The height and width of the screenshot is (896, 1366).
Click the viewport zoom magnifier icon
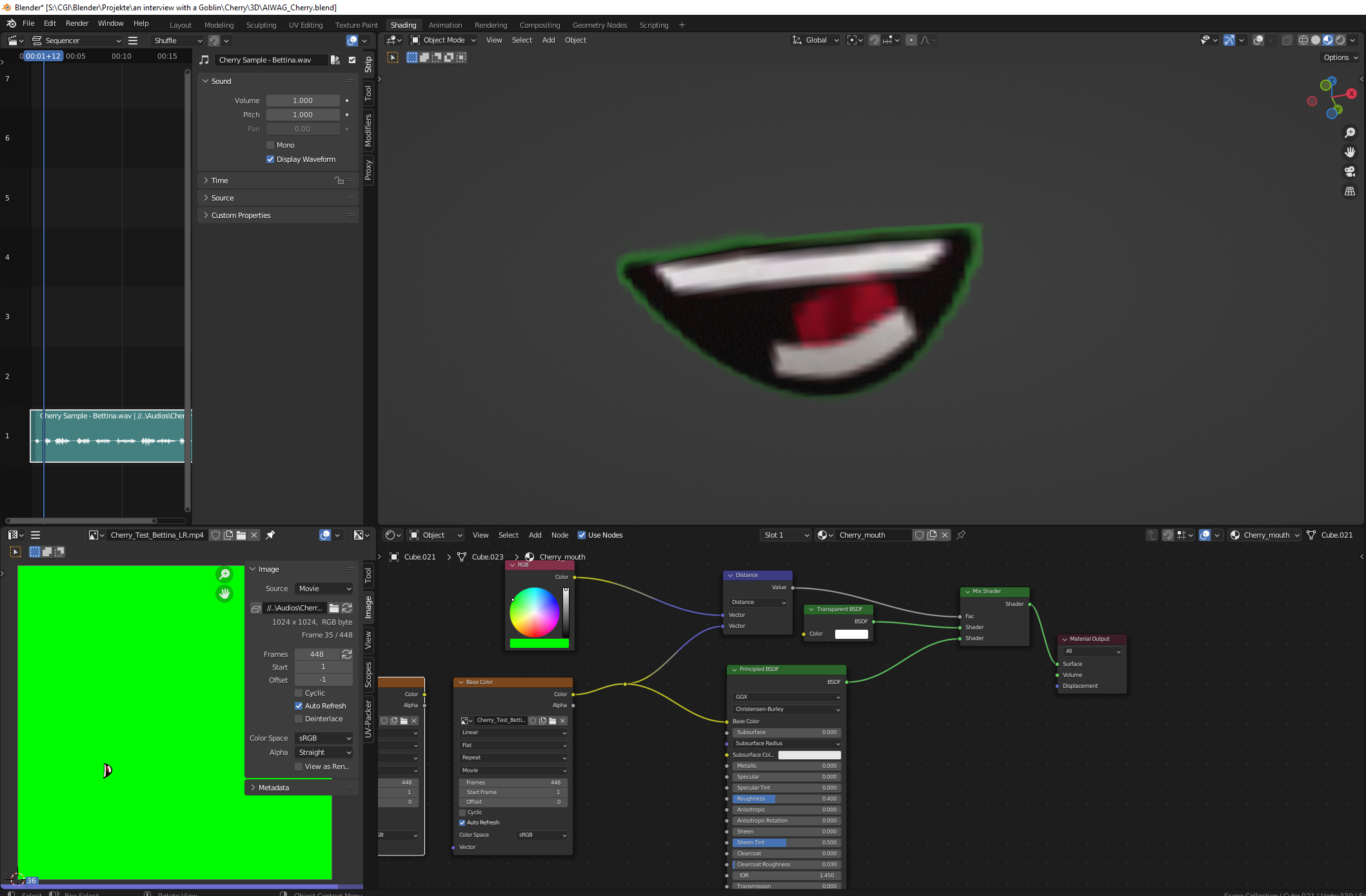(x=1349, y=133)
